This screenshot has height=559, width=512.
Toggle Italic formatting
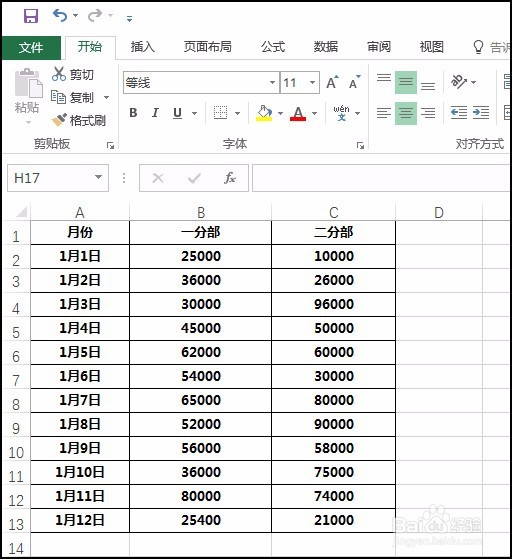pyautogui.click(x=155, y=113)
